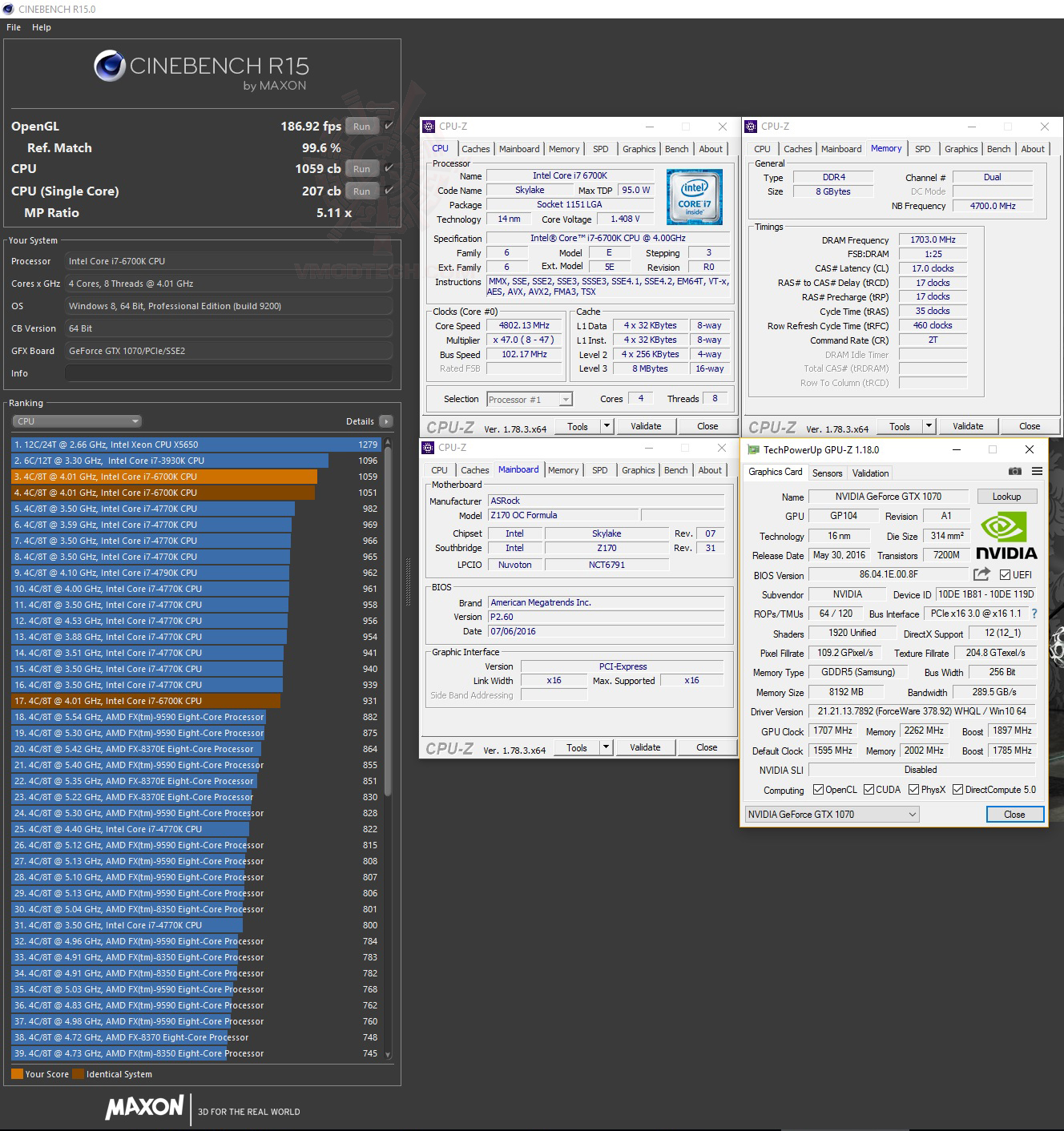Viewport: 1064px width, 1131px height.
Task: Click the ranking list scroll-down arrow
Action: point(388,1055)
